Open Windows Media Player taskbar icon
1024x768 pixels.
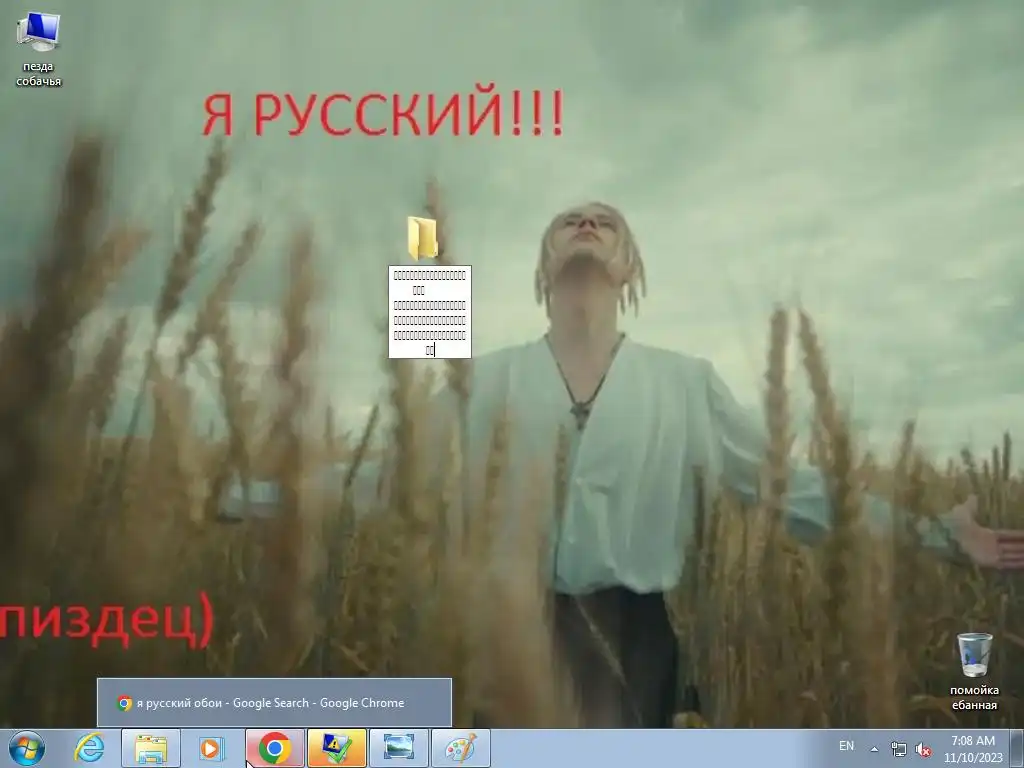pos(211,748)
